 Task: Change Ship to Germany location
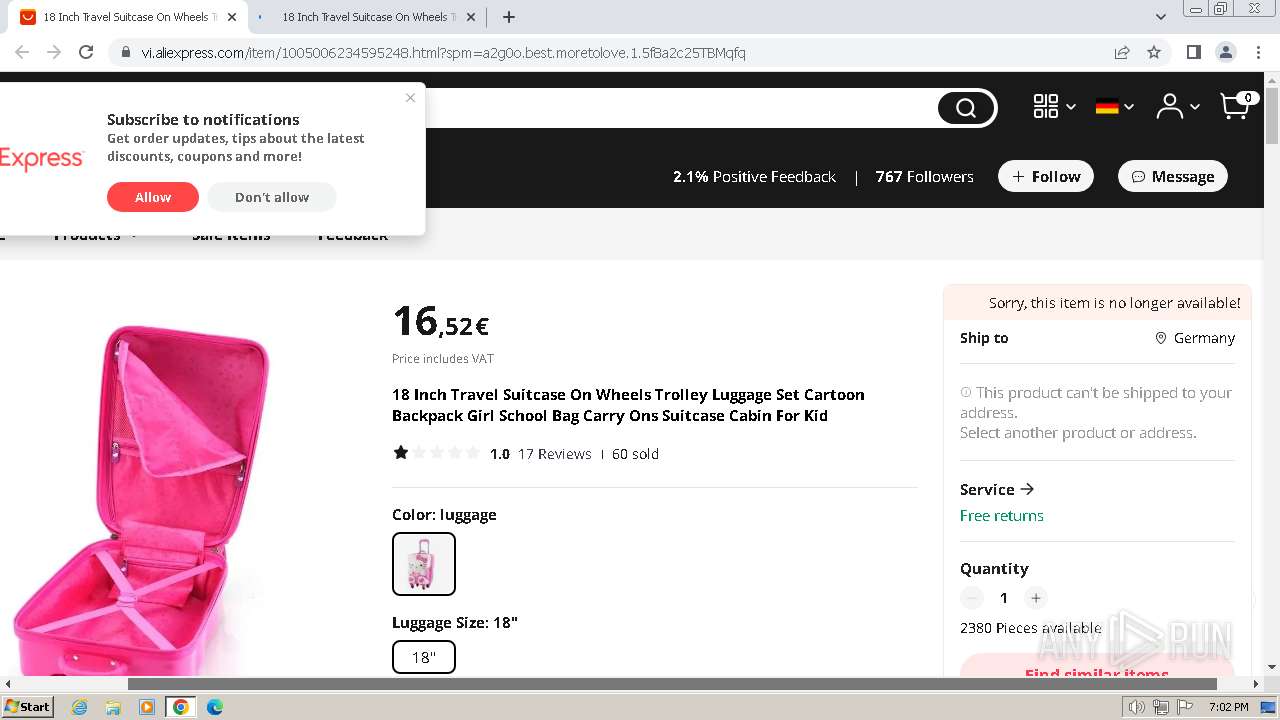tap(1195, 338)
